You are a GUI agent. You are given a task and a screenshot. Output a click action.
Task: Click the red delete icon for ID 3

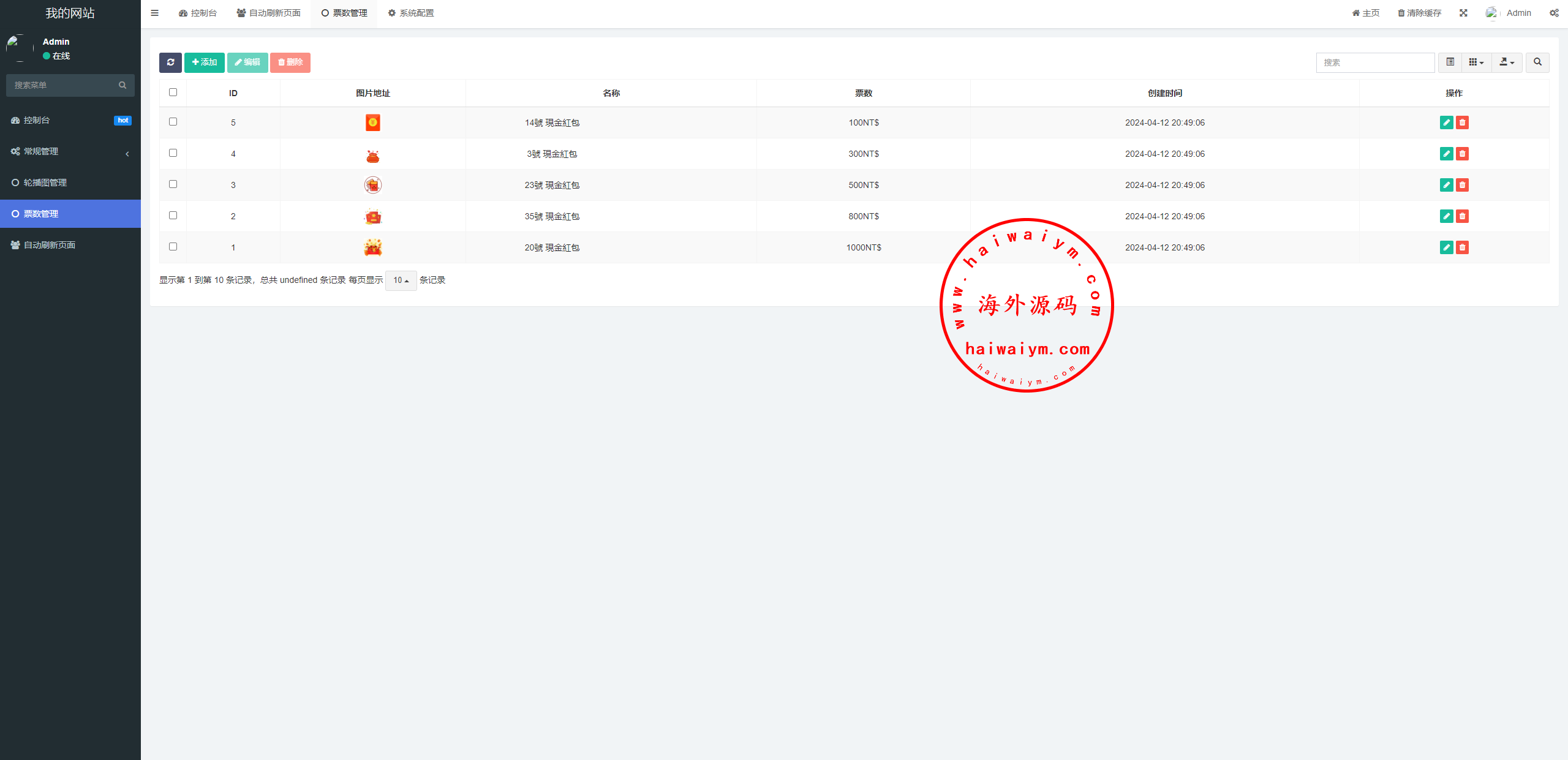(x=1462, y=185)
